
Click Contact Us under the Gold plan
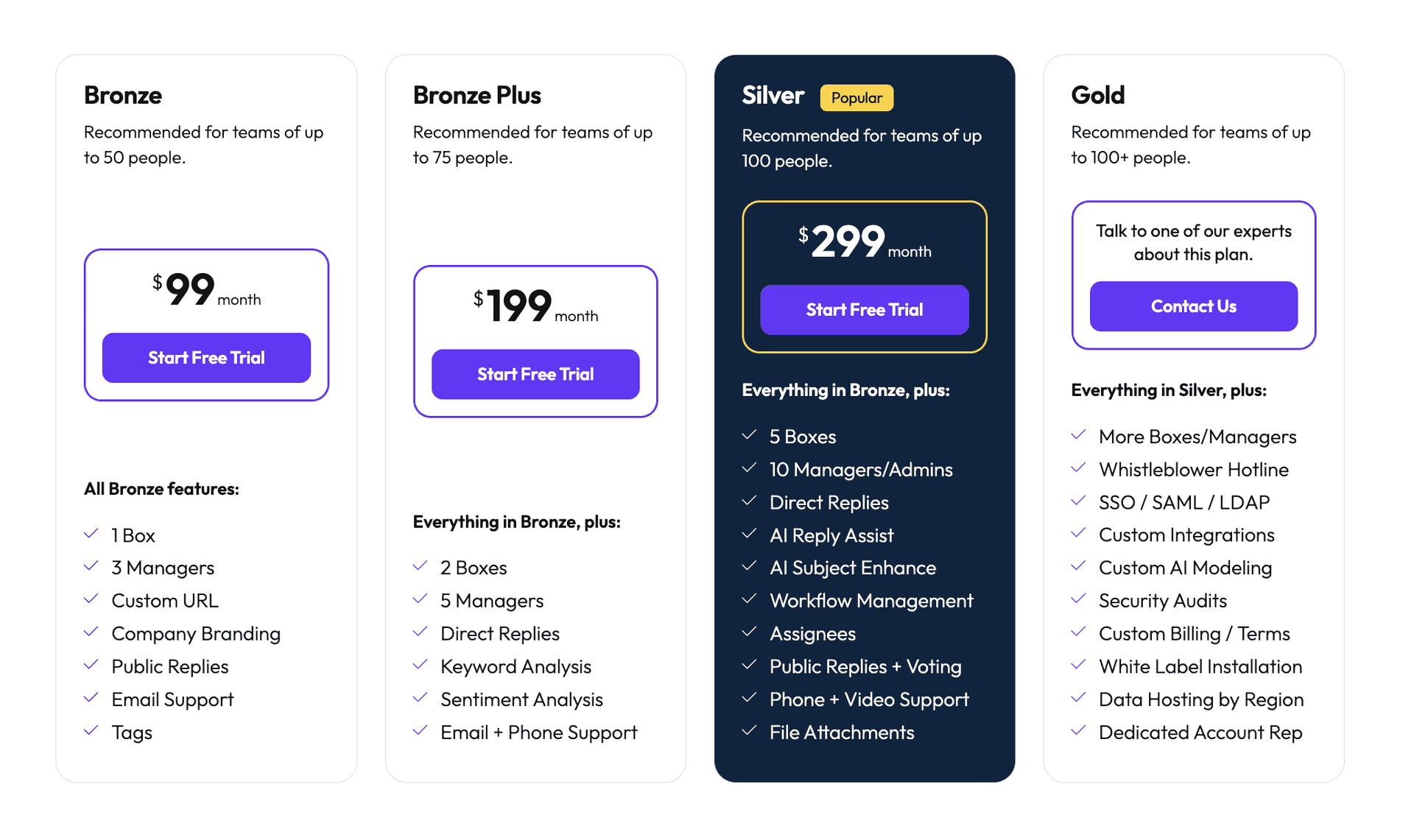coord(1192,306)
